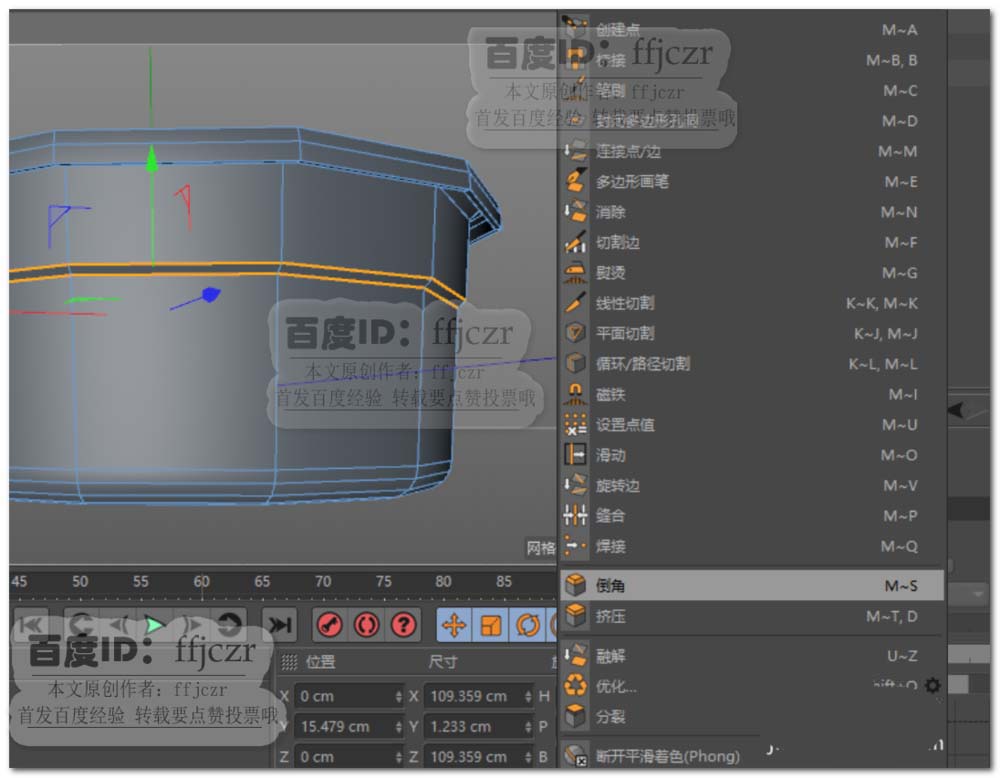This screenshot has height=778, width=1000.
Task: Toggle the scale keying square icon
Action: [x=490, y=626]
